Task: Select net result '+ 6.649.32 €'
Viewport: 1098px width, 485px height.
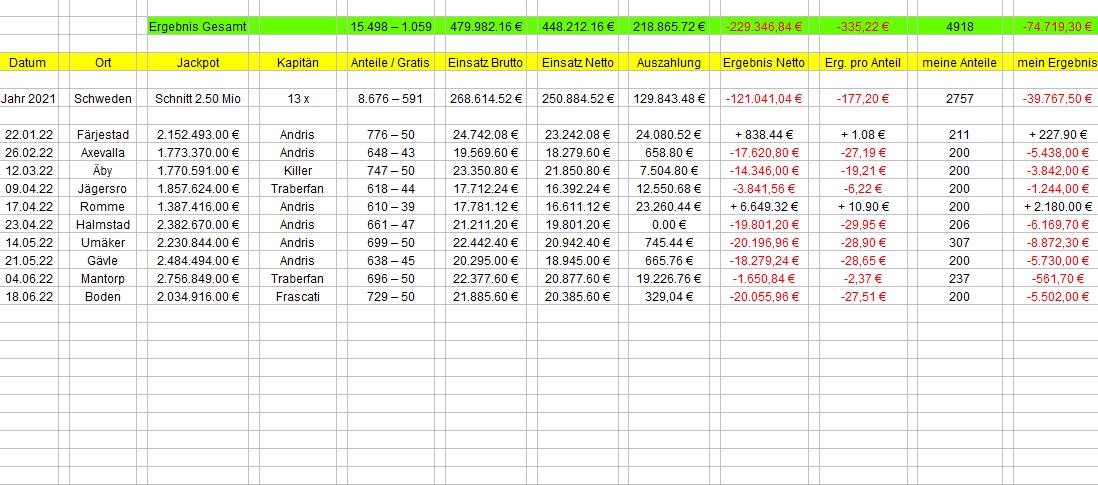Action: pyautogui.click(x=763, y=206)
